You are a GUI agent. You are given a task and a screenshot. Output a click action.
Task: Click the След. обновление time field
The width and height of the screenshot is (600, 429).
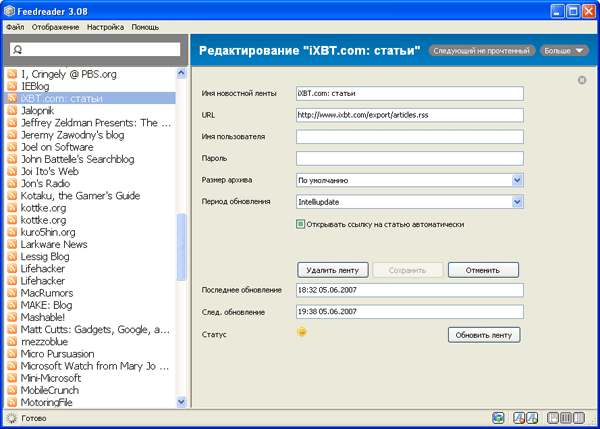point(409,312)
